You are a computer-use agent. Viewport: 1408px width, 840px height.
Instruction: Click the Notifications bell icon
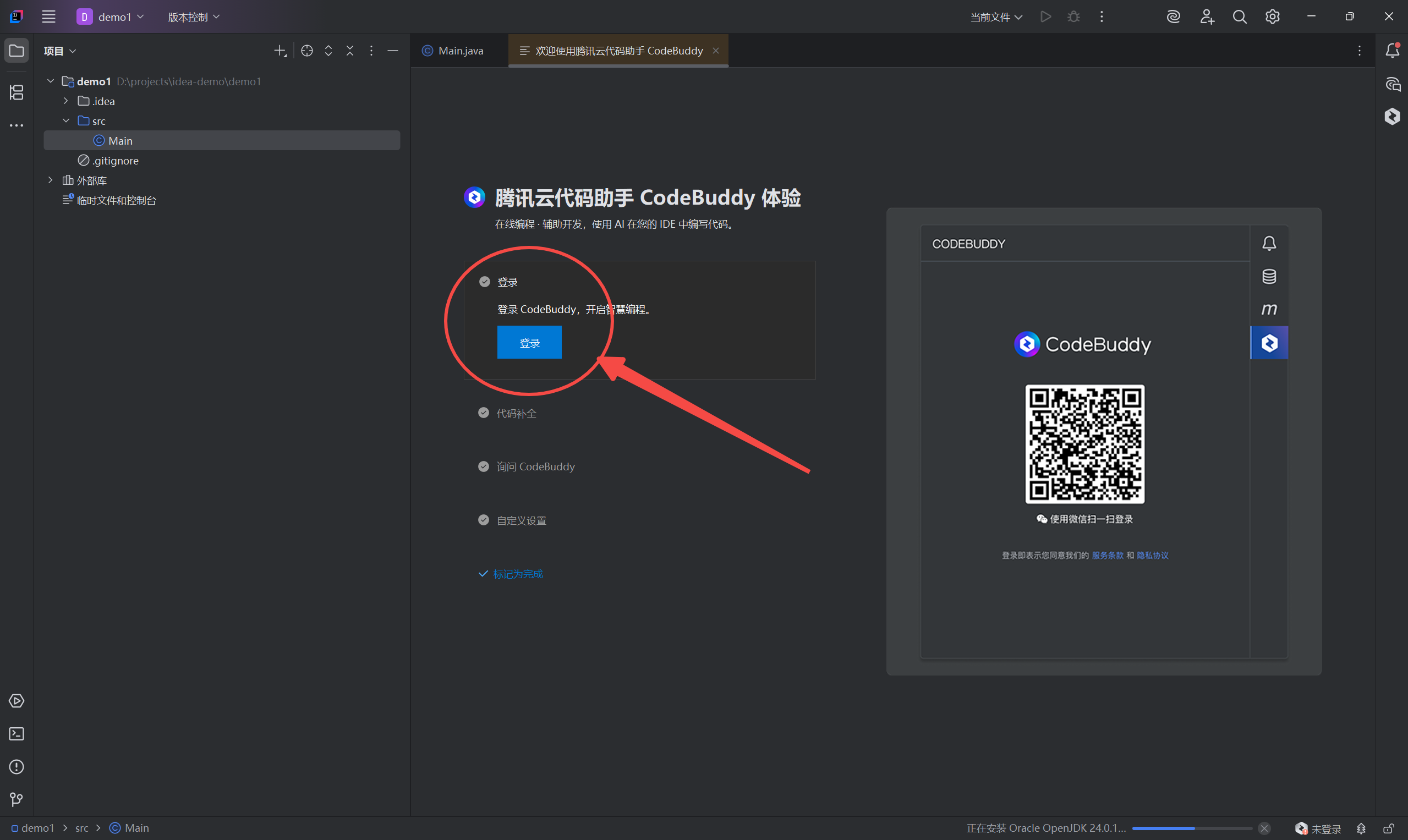[x=1392, y=51]
